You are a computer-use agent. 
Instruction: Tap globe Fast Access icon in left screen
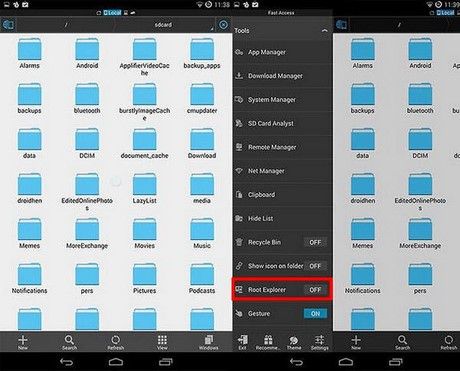[8, 25]
